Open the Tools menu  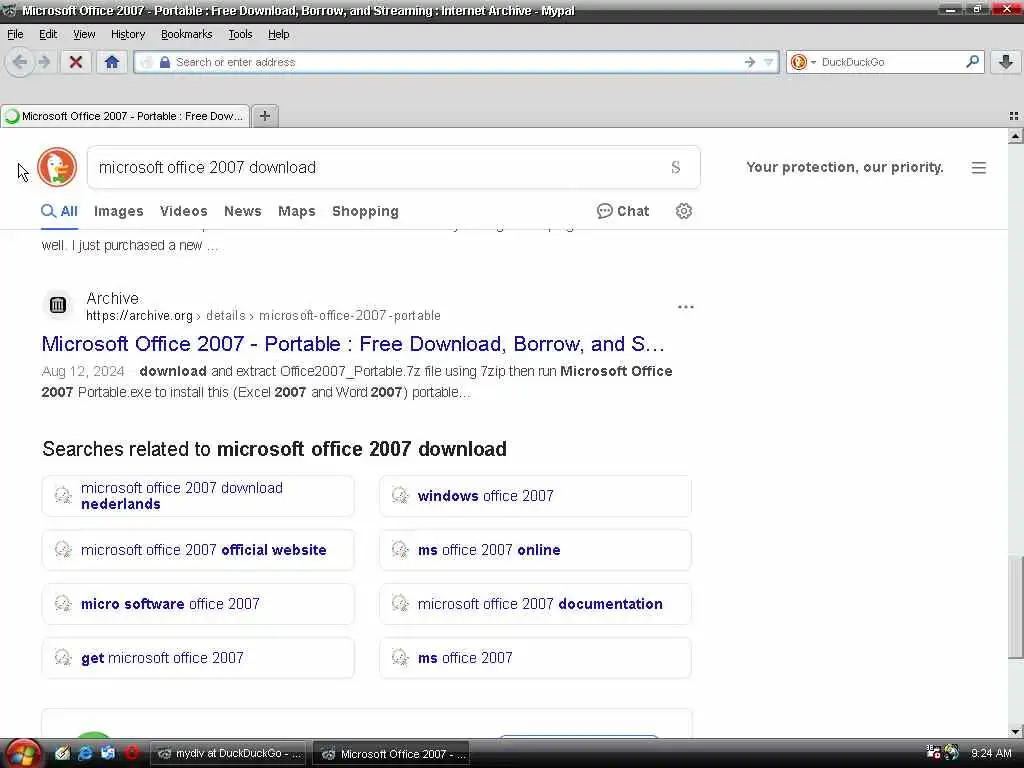pyautogui.click(x=240, y=34)
